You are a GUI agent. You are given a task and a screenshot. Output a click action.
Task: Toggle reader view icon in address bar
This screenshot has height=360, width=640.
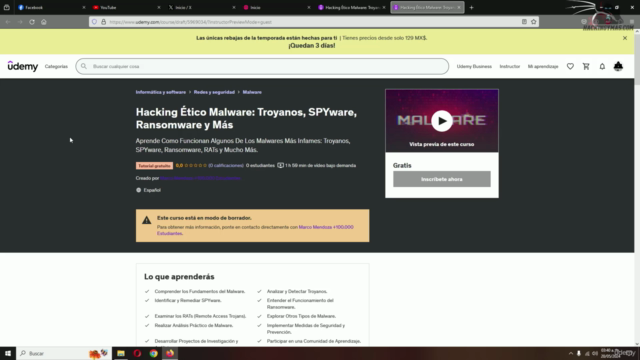pyautogui.click(x=524, y=22)
